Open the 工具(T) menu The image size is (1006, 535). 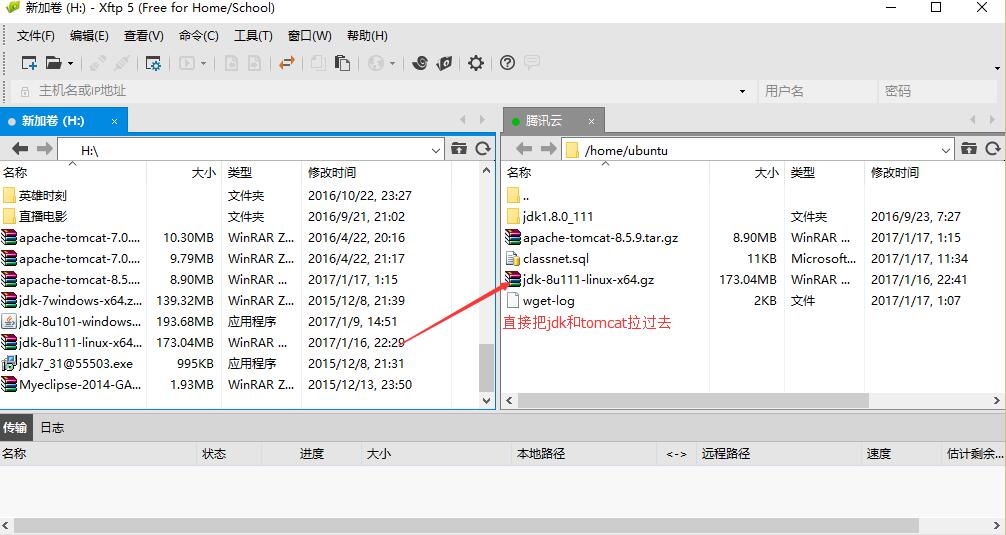point(253,36)
